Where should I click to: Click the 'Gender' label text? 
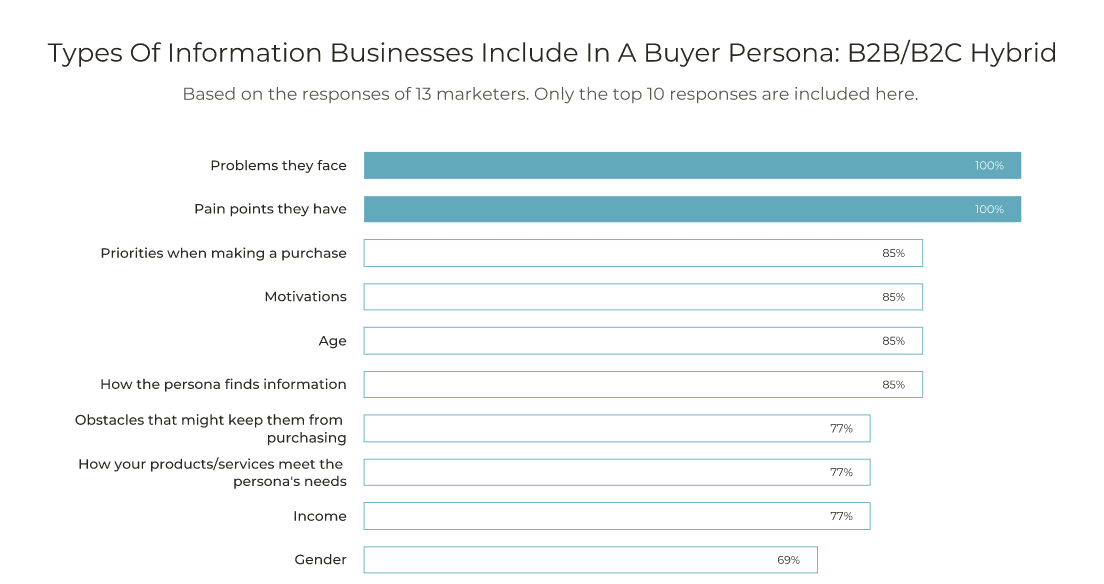[x=320, y=560]
